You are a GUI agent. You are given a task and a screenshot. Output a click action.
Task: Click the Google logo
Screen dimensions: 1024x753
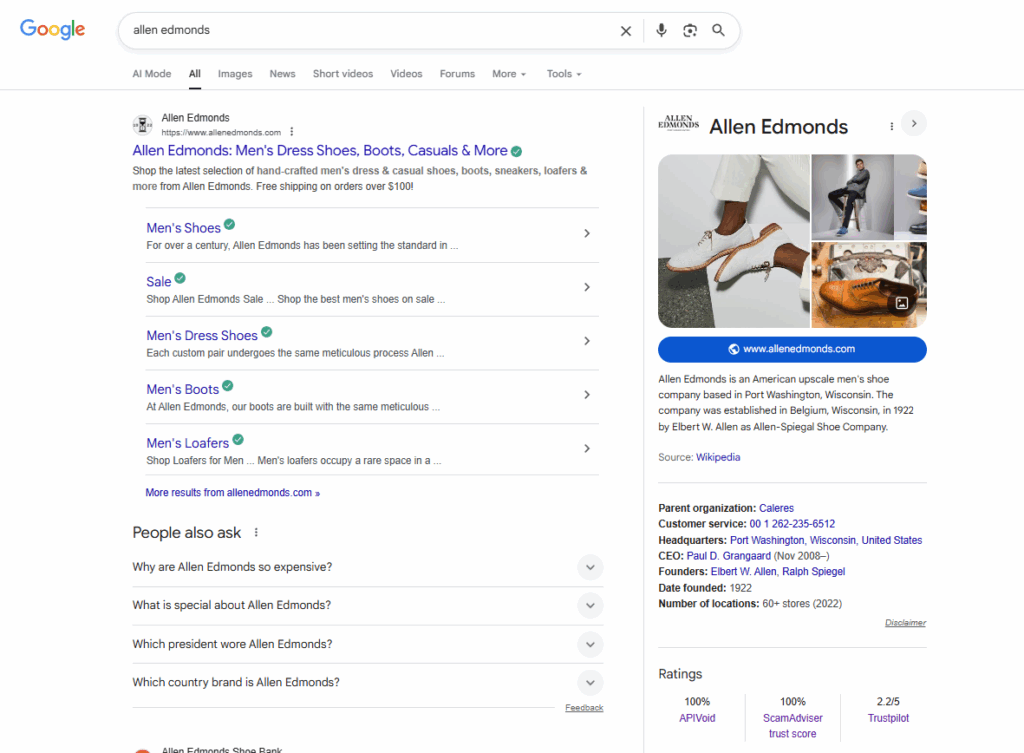tap(52, 29)
